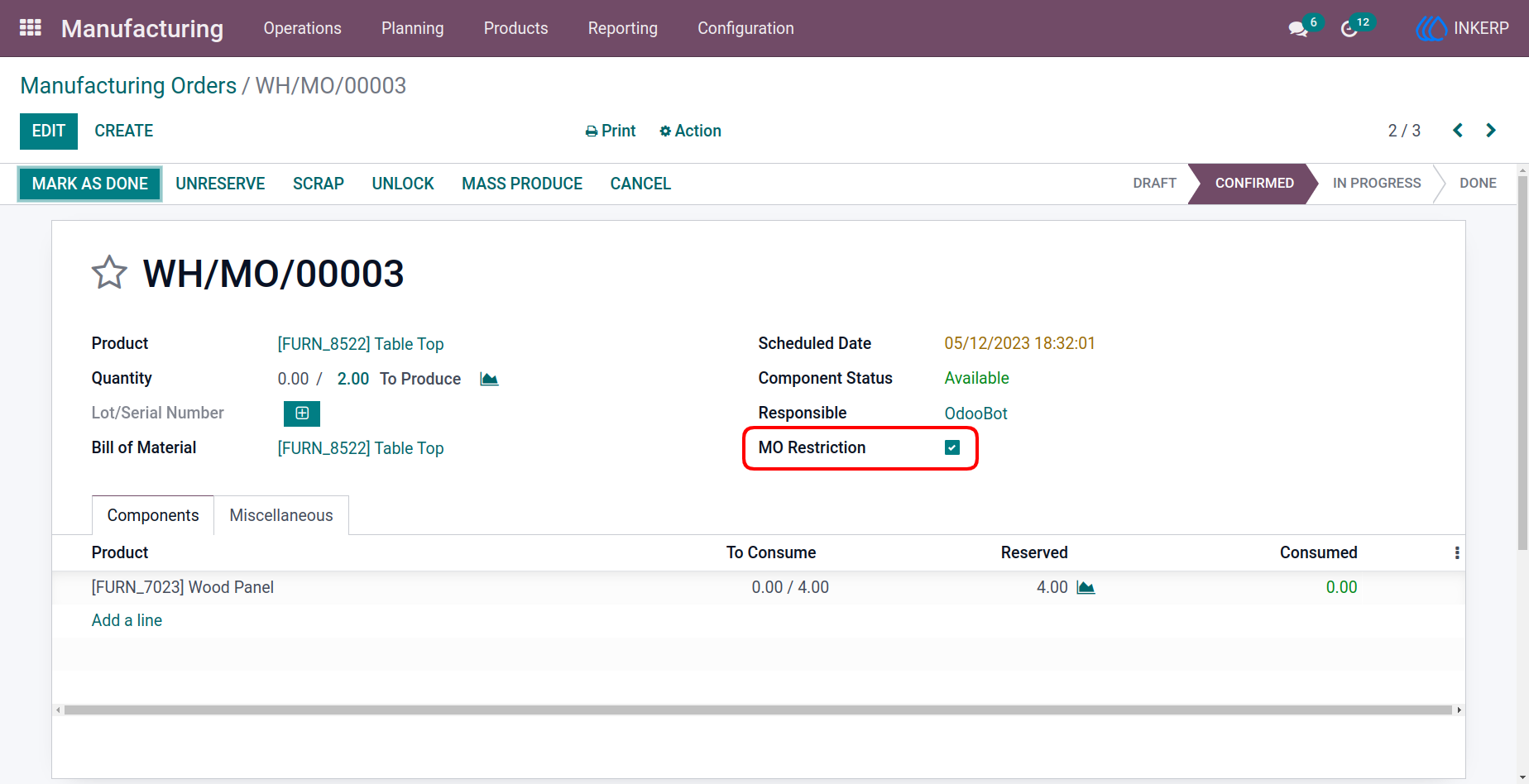Viewport: 1529px width, 784px height.
Task: Set status to IN PROGRESS stage
Action: [x=1377, y=183]
